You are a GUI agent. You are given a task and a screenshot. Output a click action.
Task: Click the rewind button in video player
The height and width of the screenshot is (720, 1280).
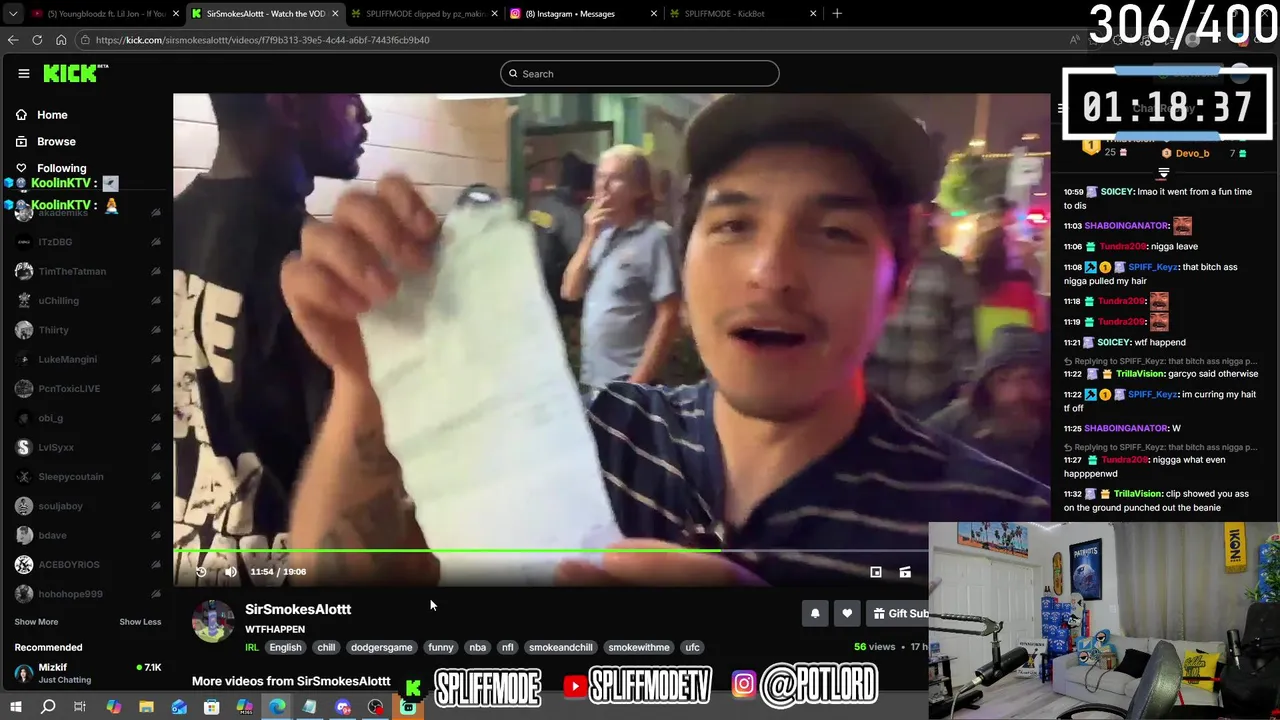pos(201,572)
